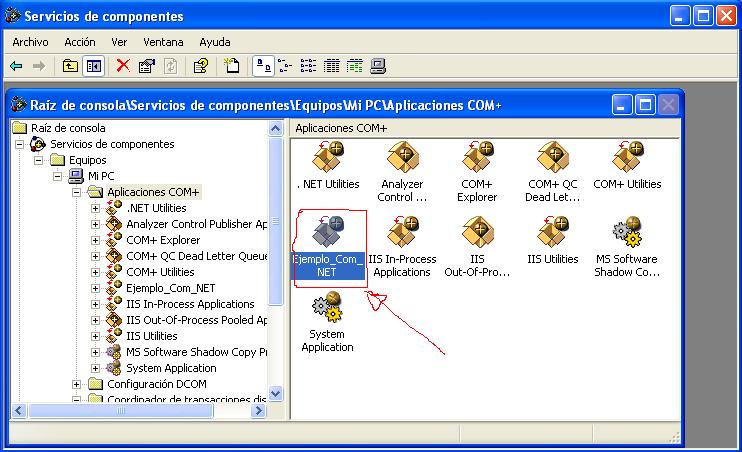Select Configuración DCOM folder in tree
Screen dimensions: 742x452
[157, 384]
